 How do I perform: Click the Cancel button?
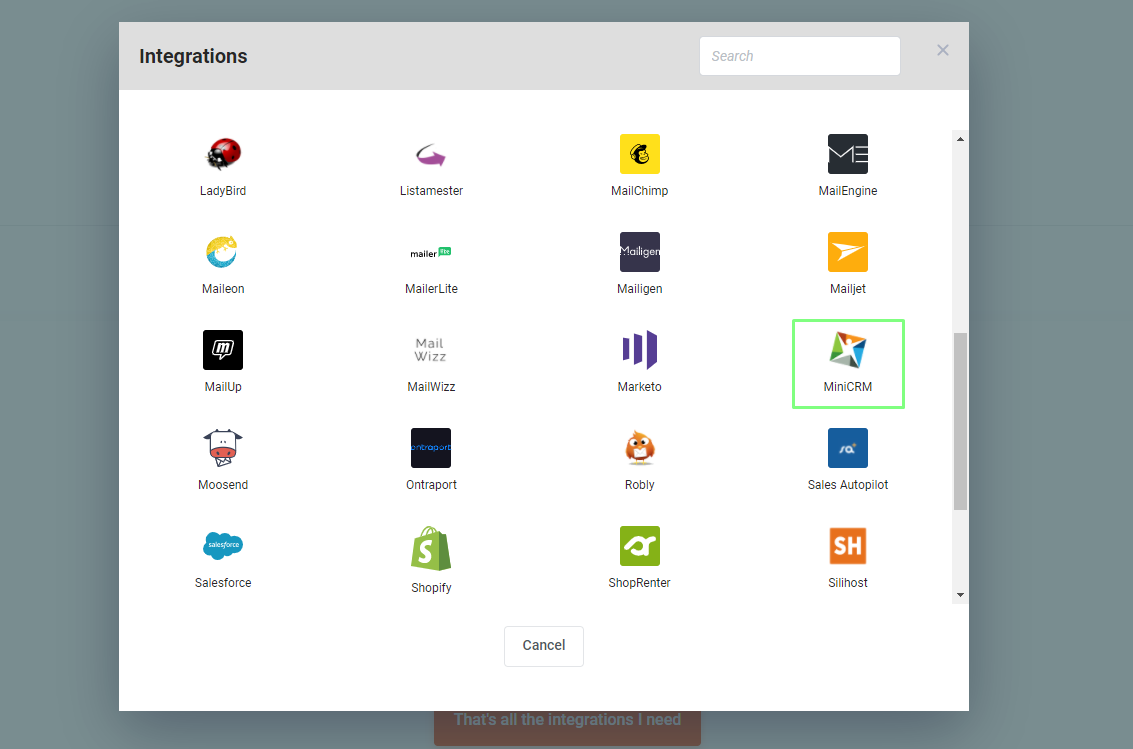point(544,646)
